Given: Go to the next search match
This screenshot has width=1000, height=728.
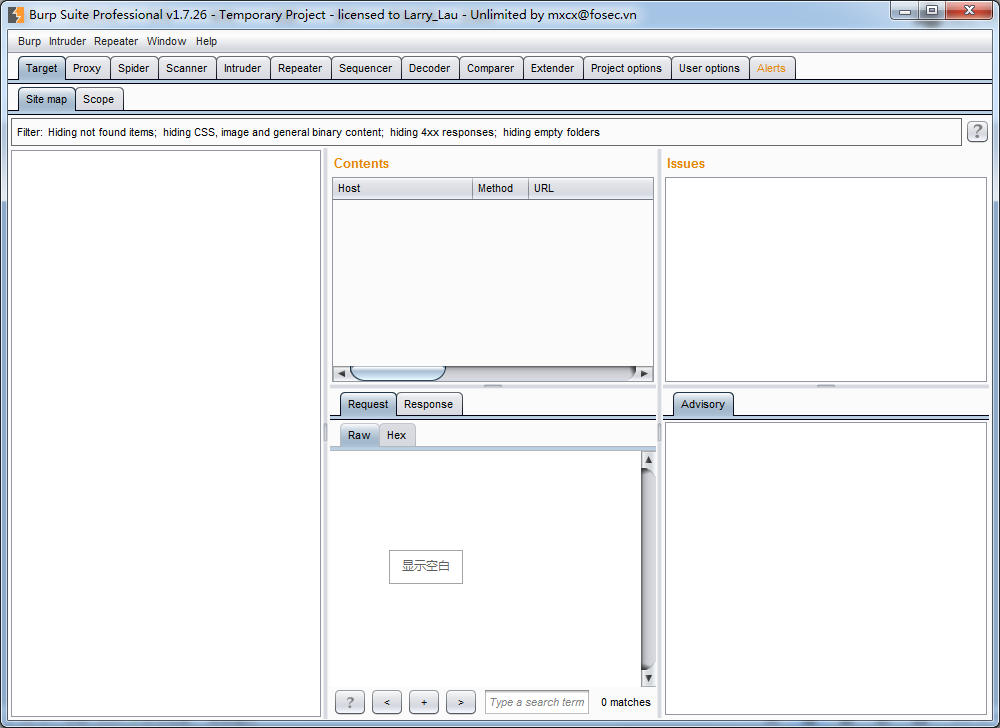Looking at the screenshot, I should pos(460,702).
